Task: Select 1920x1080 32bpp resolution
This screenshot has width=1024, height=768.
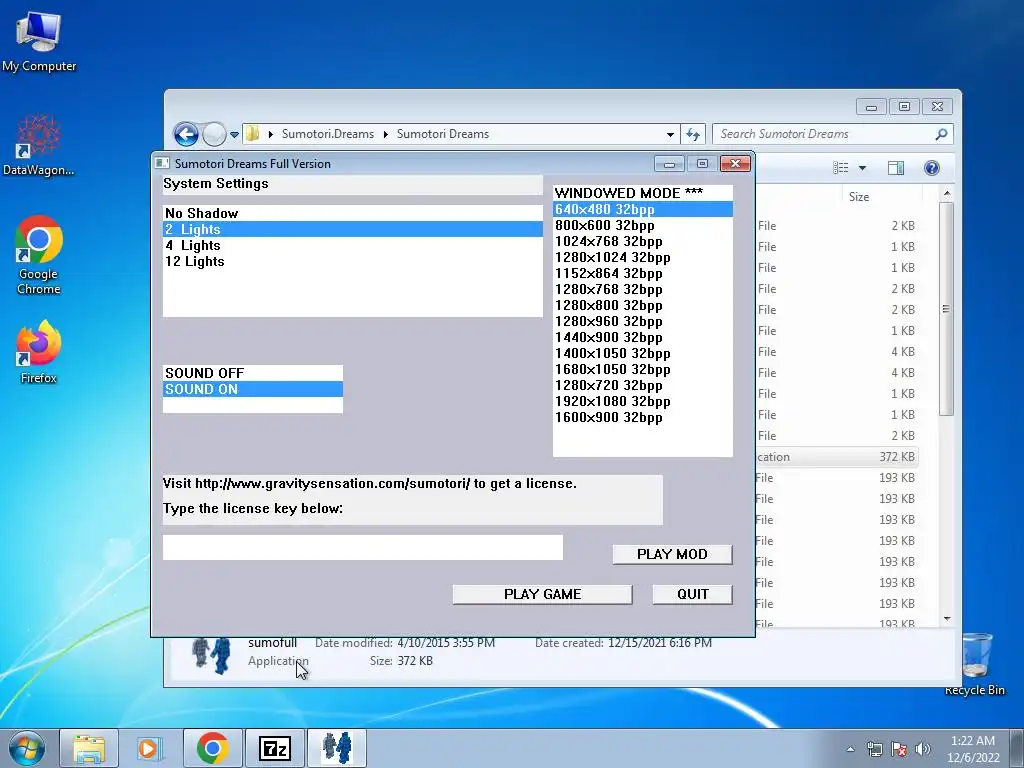Action: 643,401
